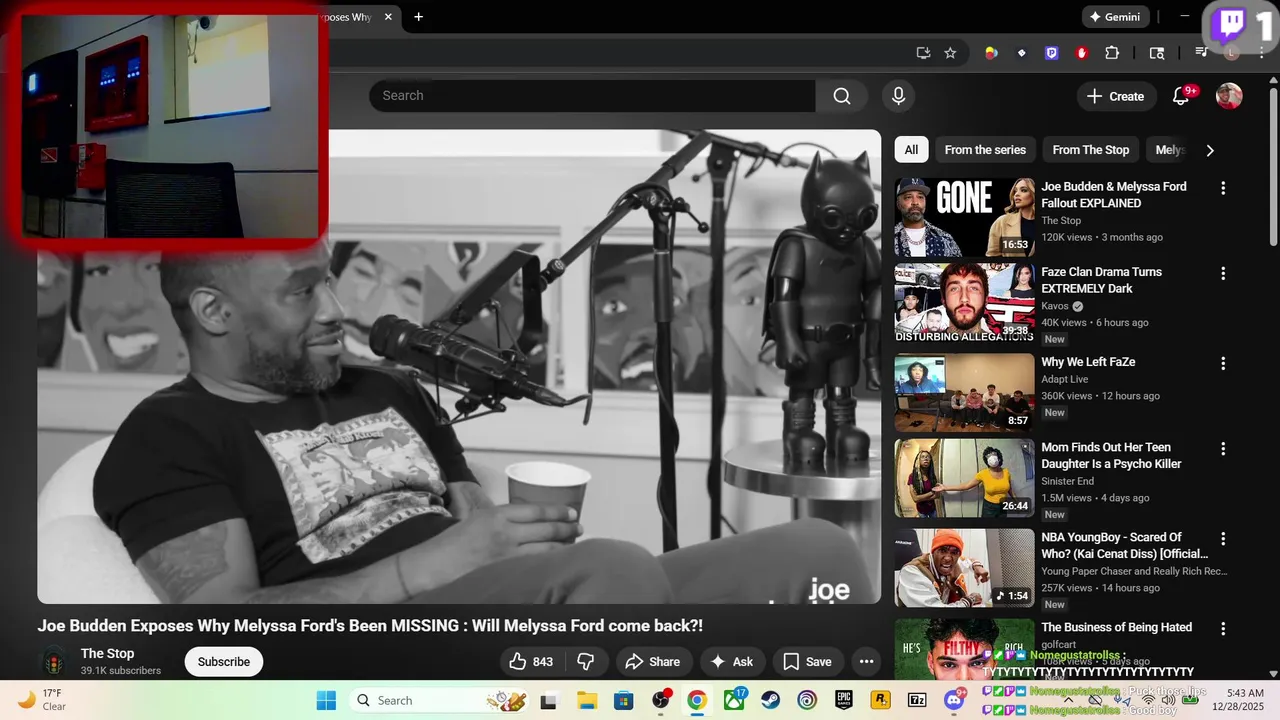Open Why We Left FaZe thumbnail
Image resolution: width=1280 pixels, height=720 pixels.
[x=964, y=392]
